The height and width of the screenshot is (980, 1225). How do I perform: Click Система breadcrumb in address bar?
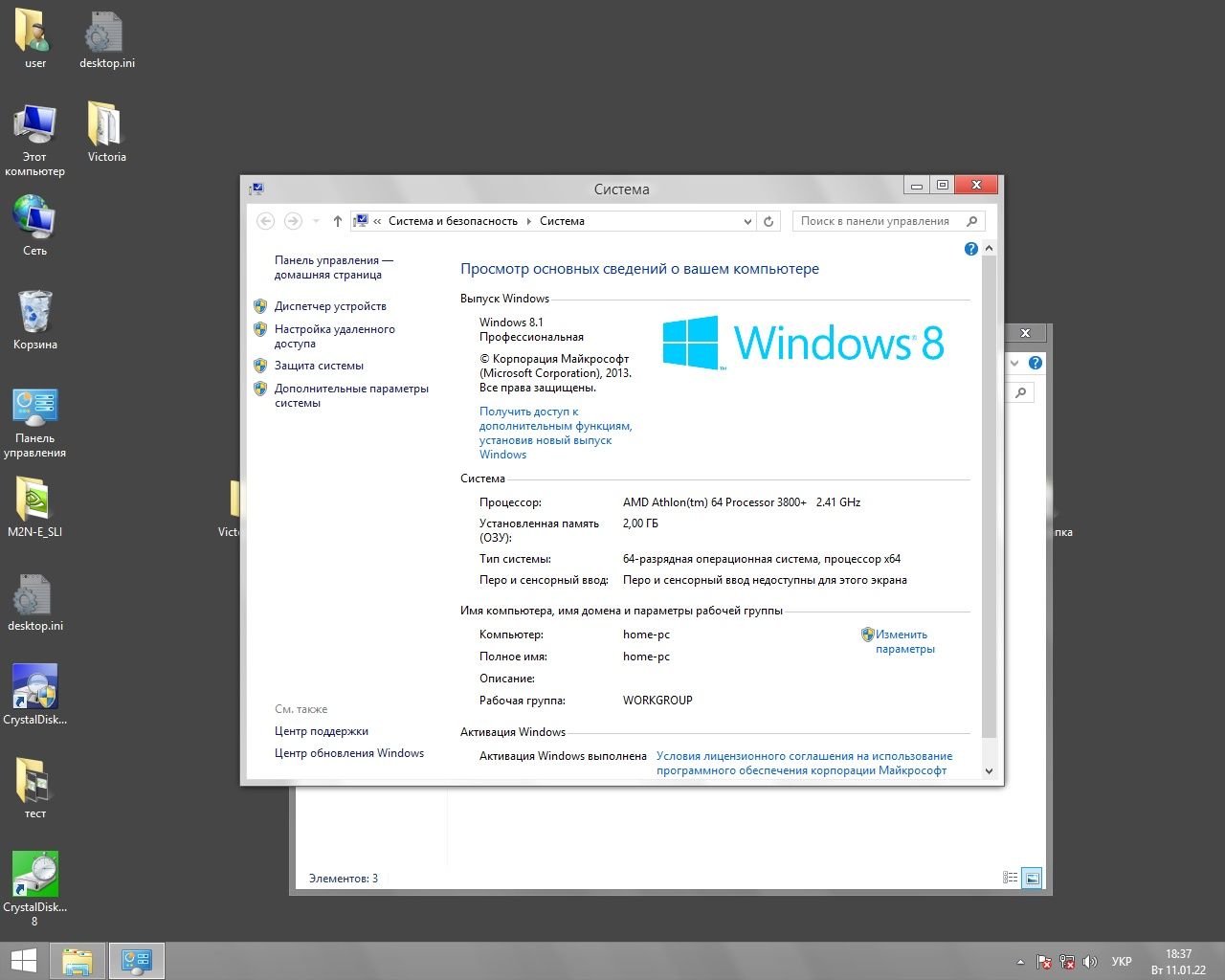(562, 221)
